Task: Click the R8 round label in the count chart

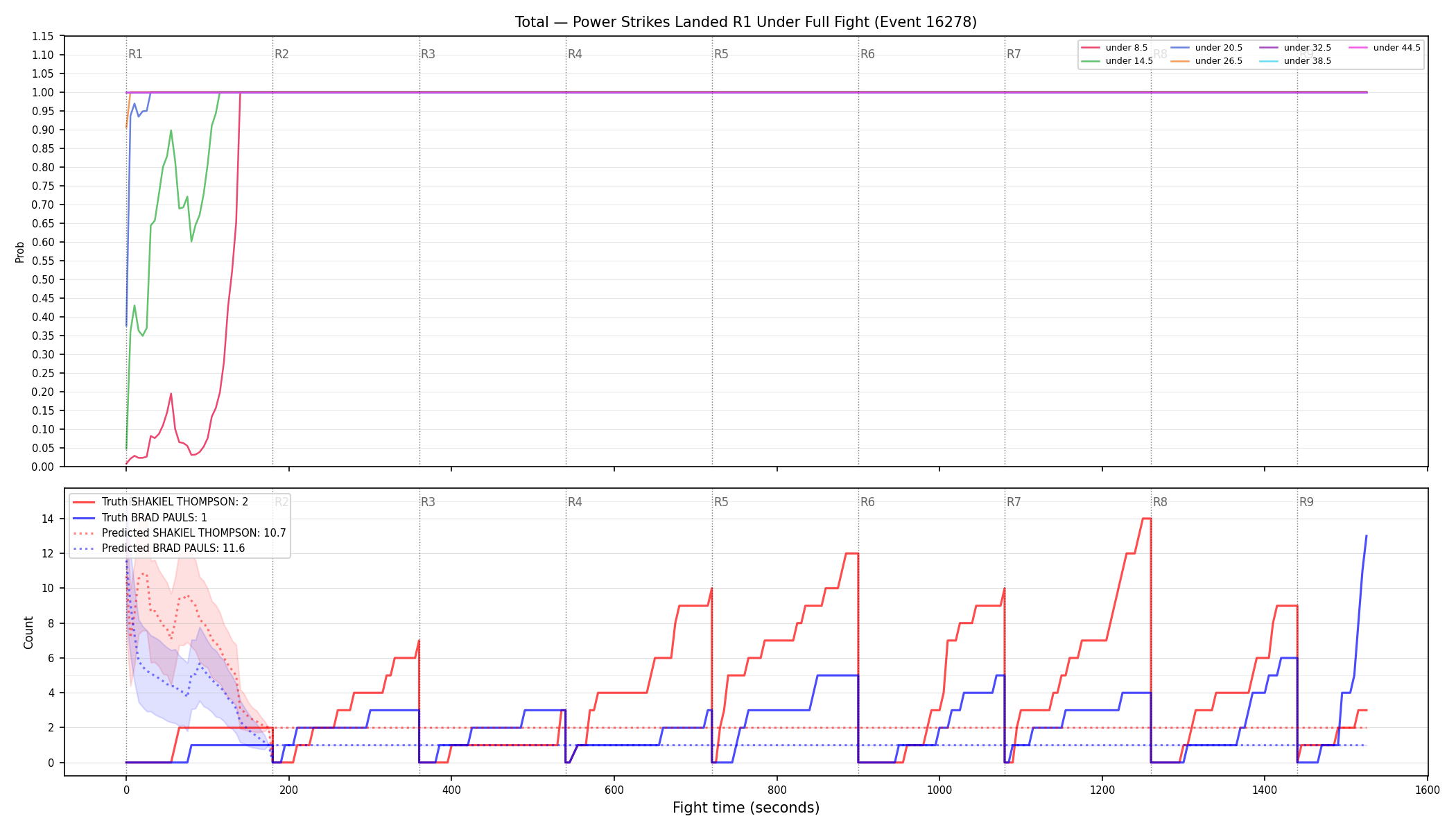Action: 1160,502
